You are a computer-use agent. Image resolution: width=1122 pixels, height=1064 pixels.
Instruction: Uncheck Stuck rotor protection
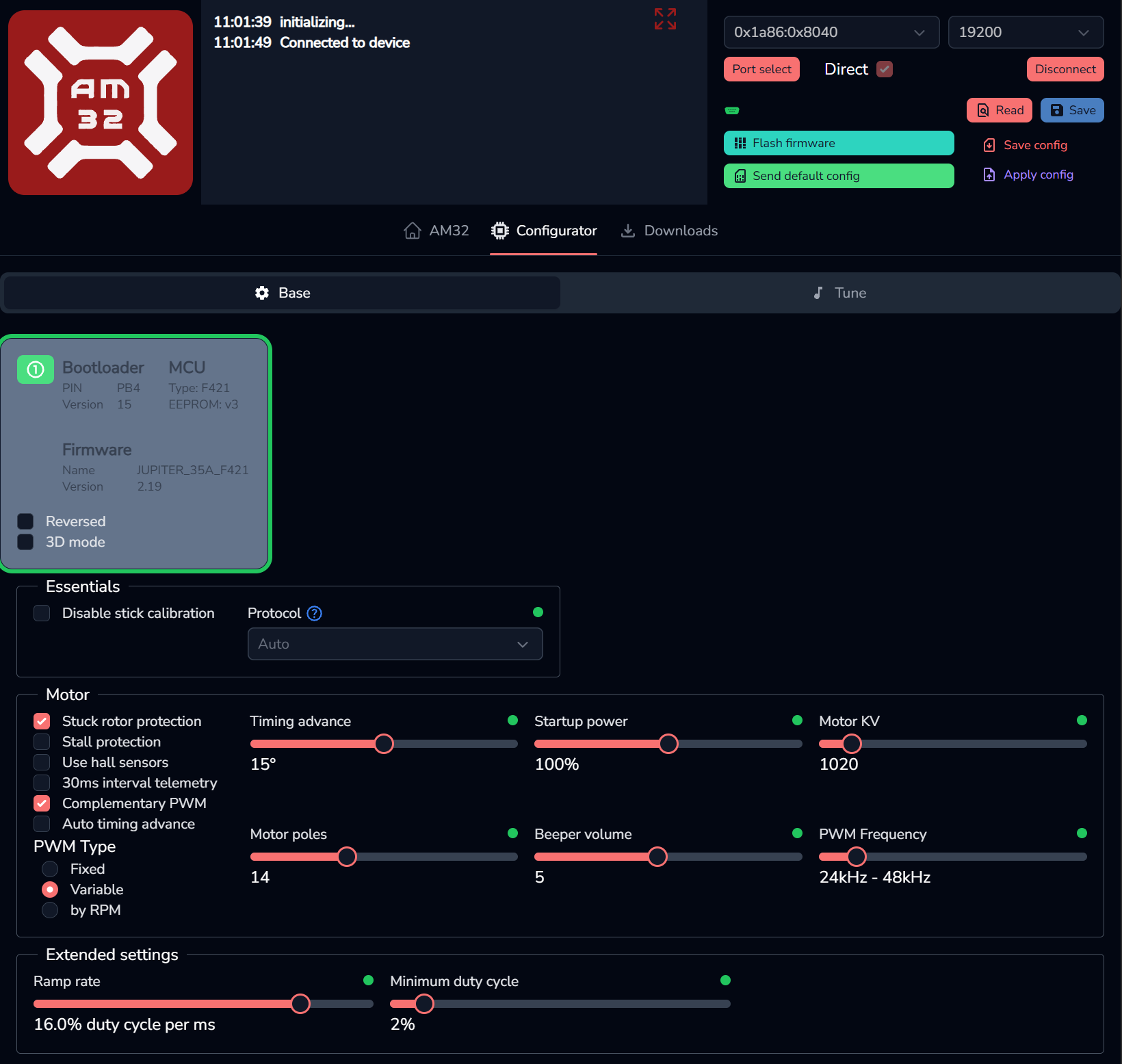click(x=42, y=721)
